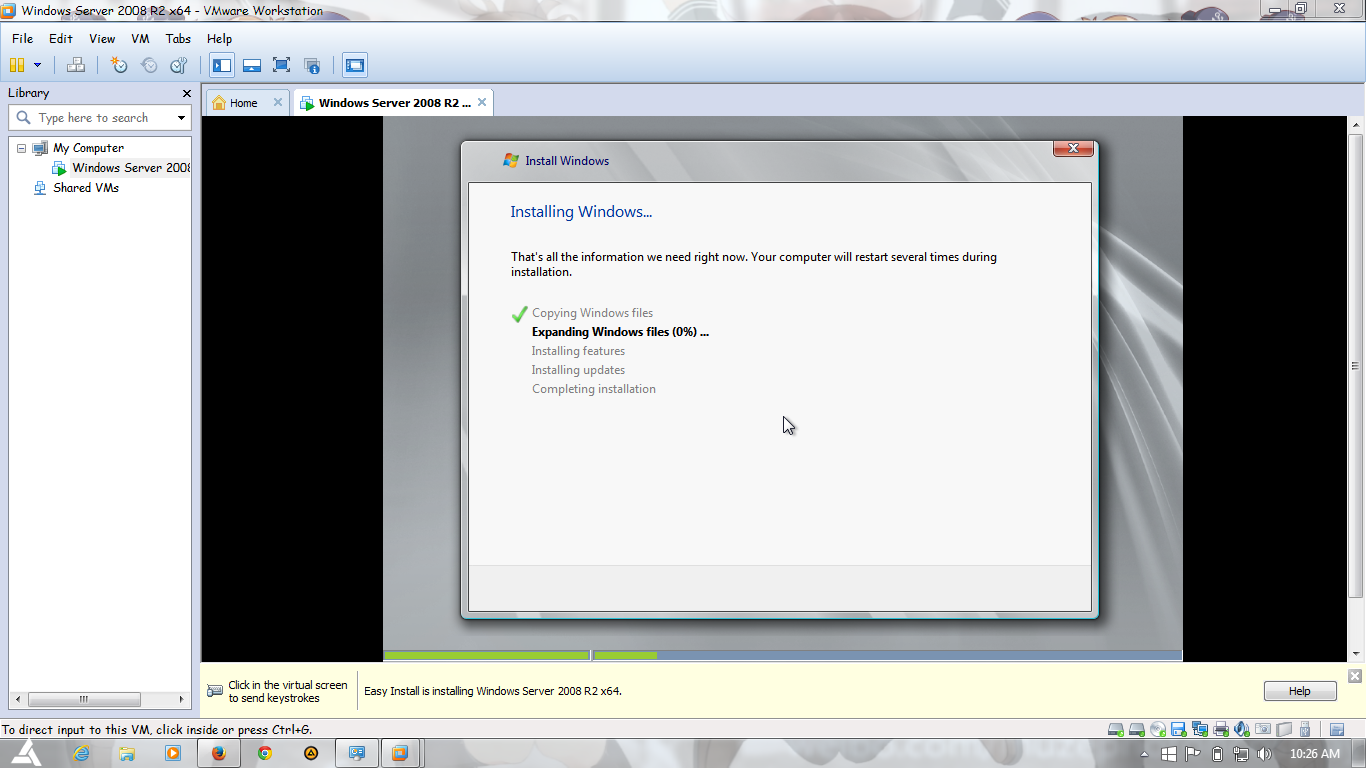Revert VM to previous snapshot

point(149,65)
